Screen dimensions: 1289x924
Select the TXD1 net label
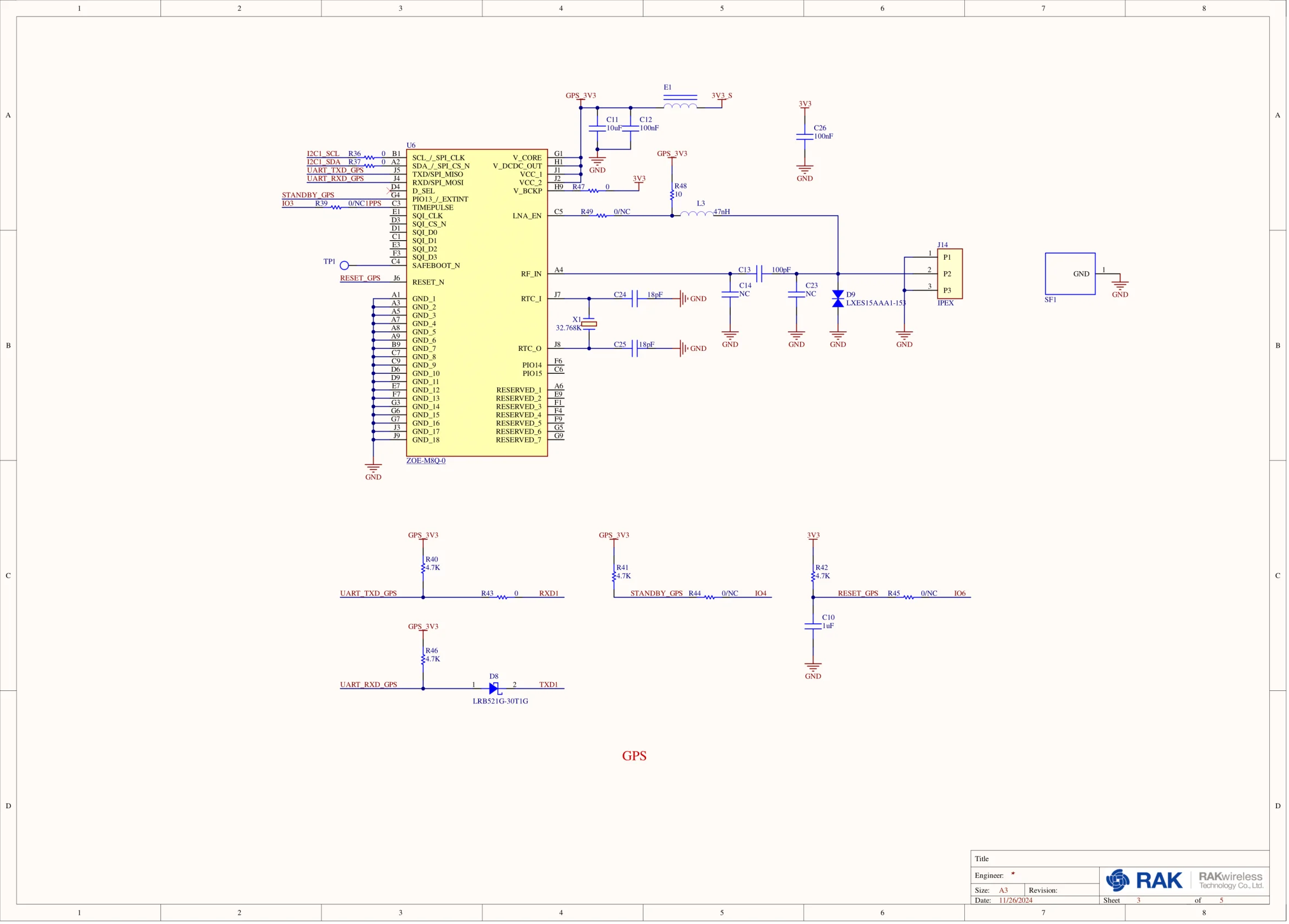pyautogui.click(x=548, y=685)
